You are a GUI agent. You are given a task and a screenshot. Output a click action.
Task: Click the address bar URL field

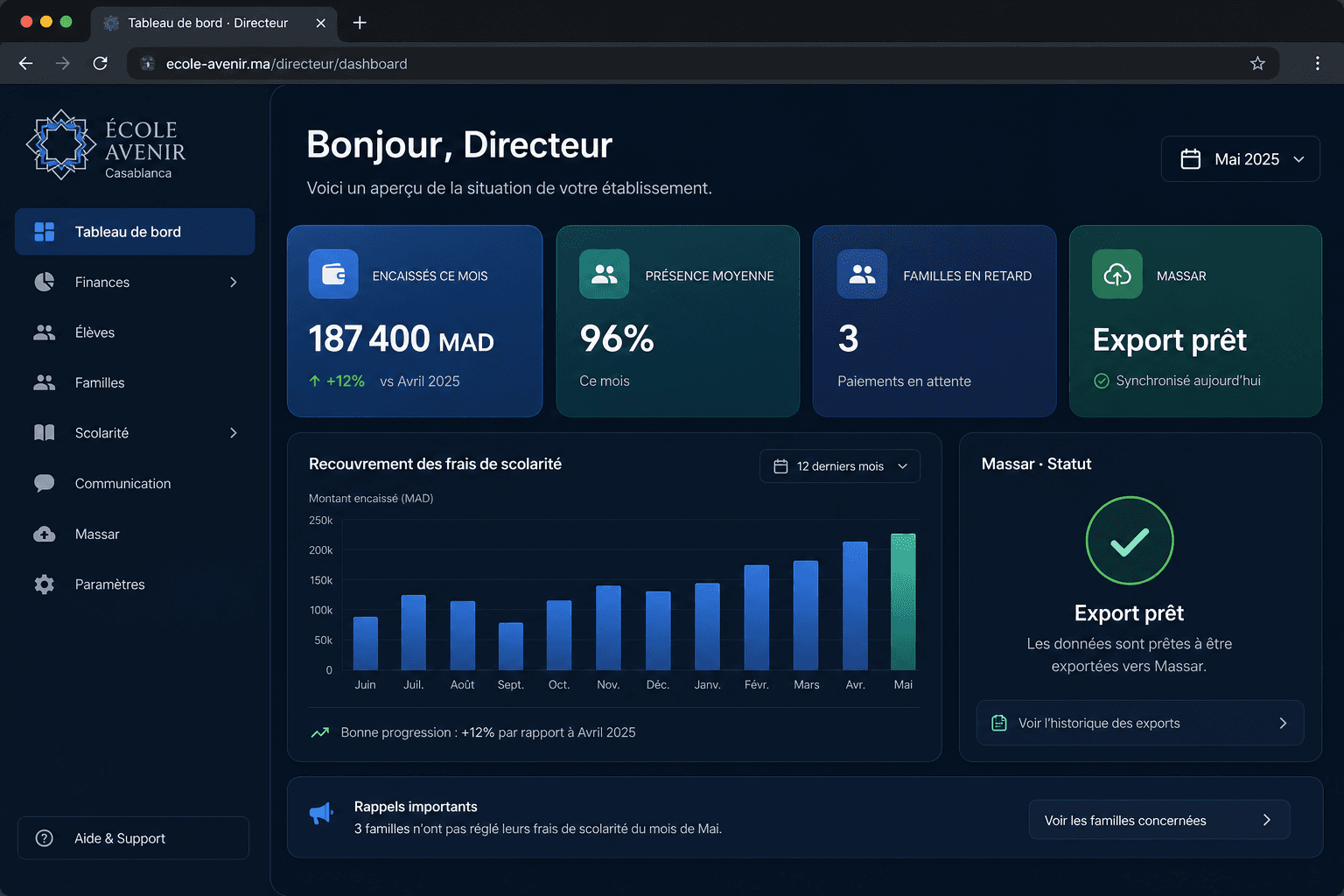pos(703,63)
